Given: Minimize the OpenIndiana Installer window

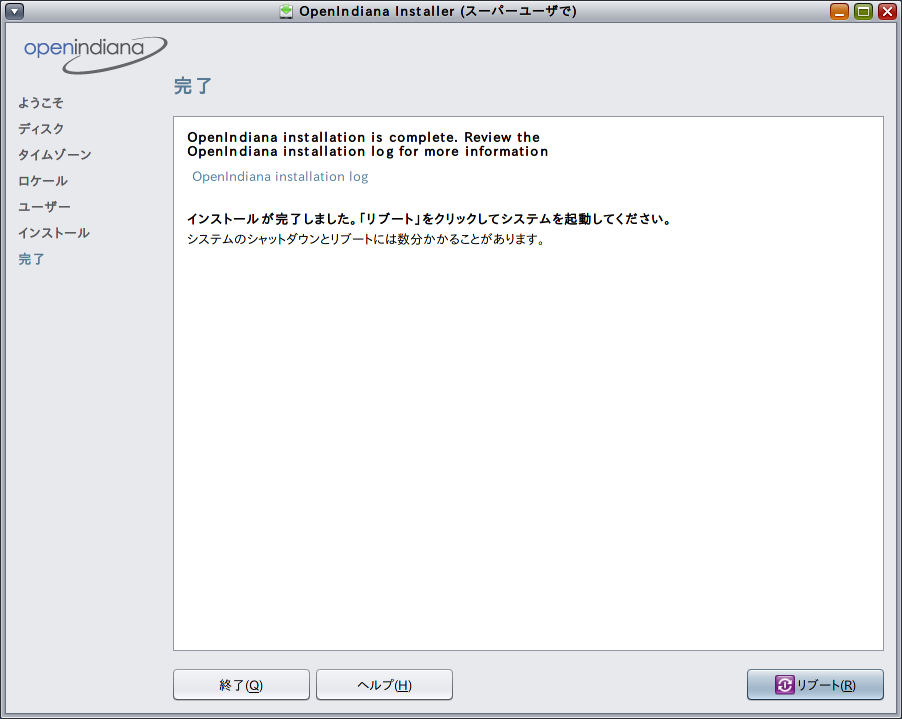Looking at the screenshot, I should click(839, 11).
